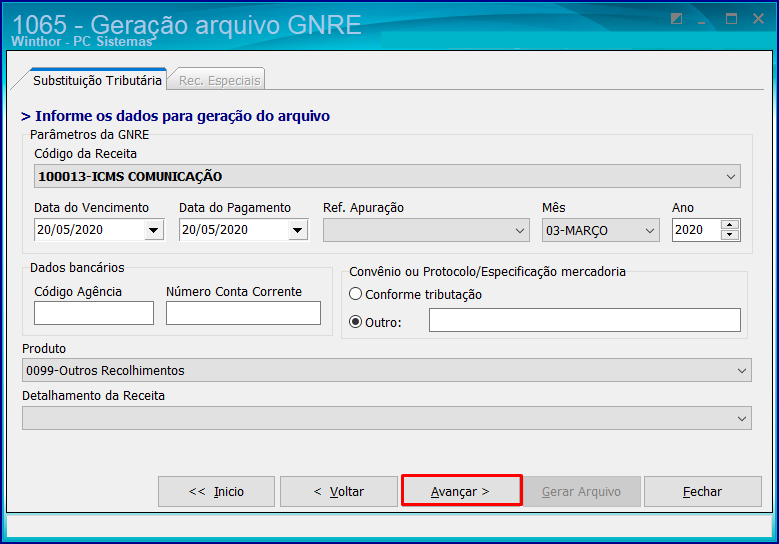Screen dimensions: 779x544
Task: Expand the Ref. Apuração combo box
Action: click(426, 231)
